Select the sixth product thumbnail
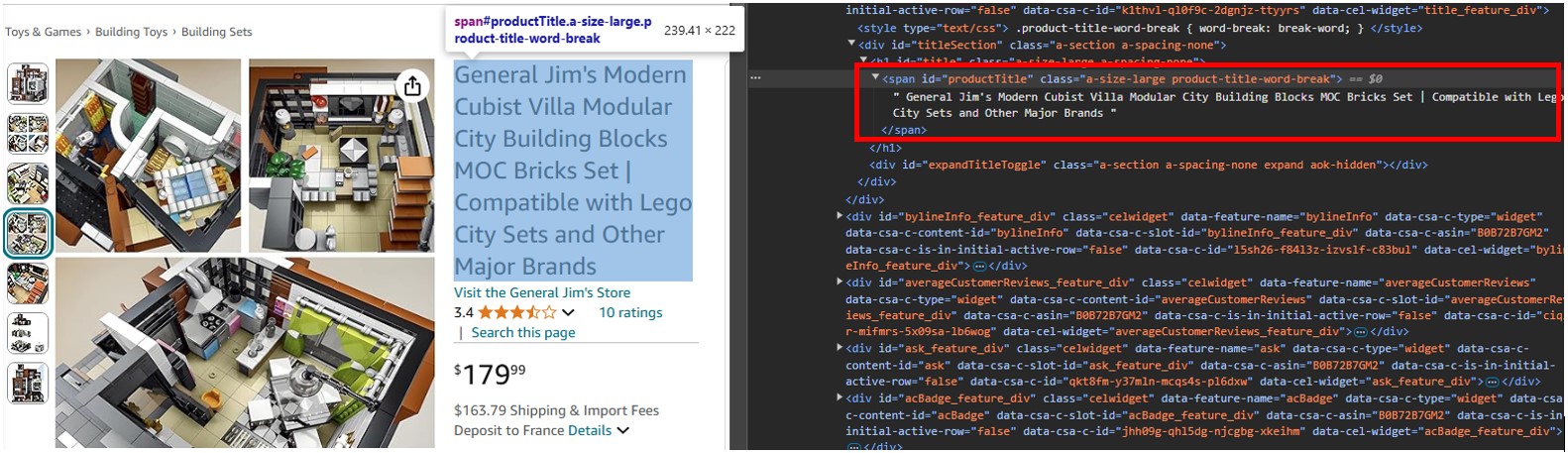1568x453 pixels. click(x=28, y=333)
